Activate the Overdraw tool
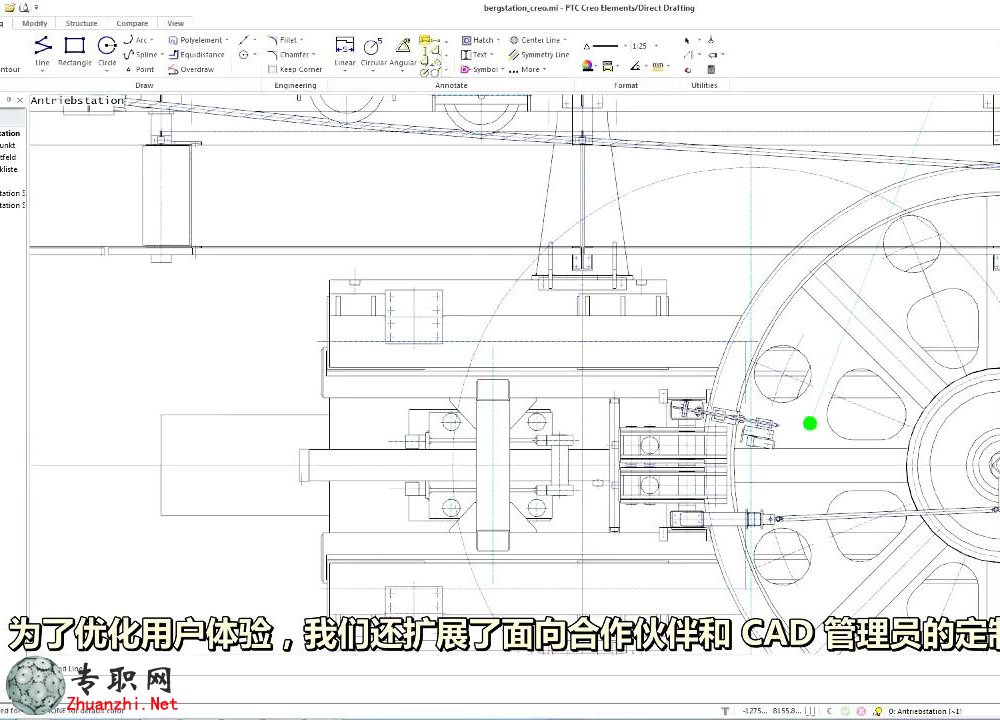1000x720 pixels. [x=191, y=69]
